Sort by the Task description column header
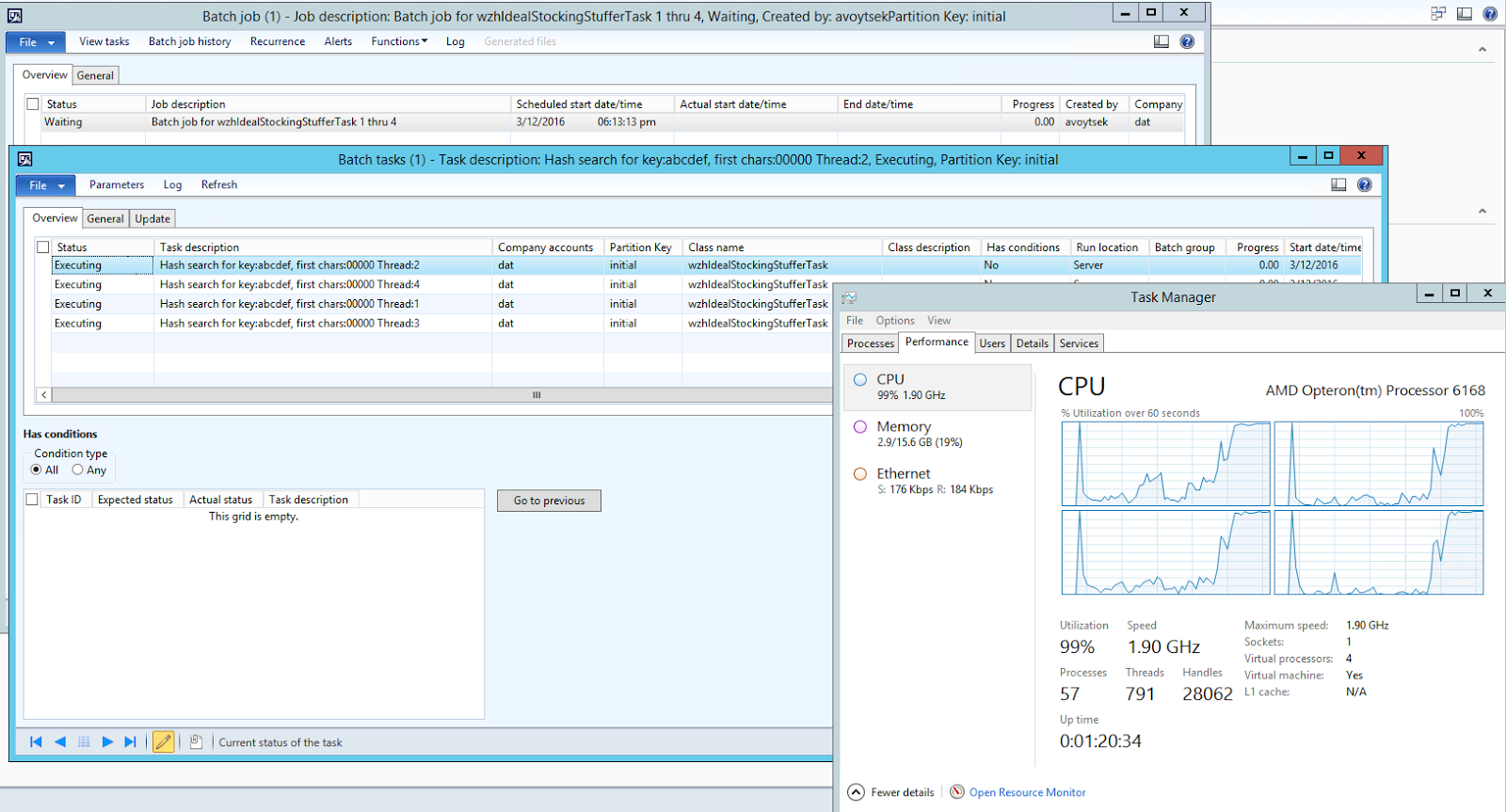This screenshot has width=1506, height=812. point(323,247)
